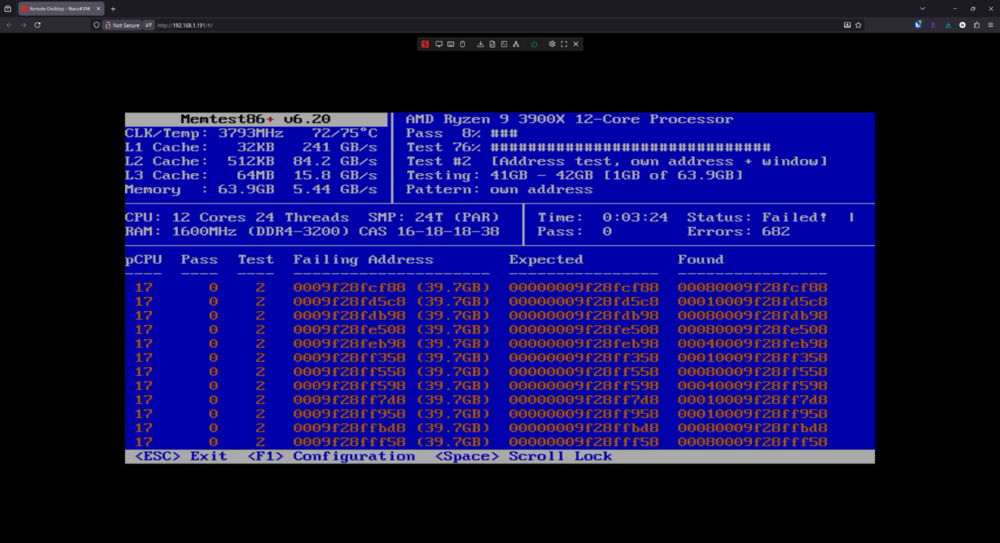1000x543 pixels.
Task: Click the Pattern: own address line
Action: click(499, 190)
